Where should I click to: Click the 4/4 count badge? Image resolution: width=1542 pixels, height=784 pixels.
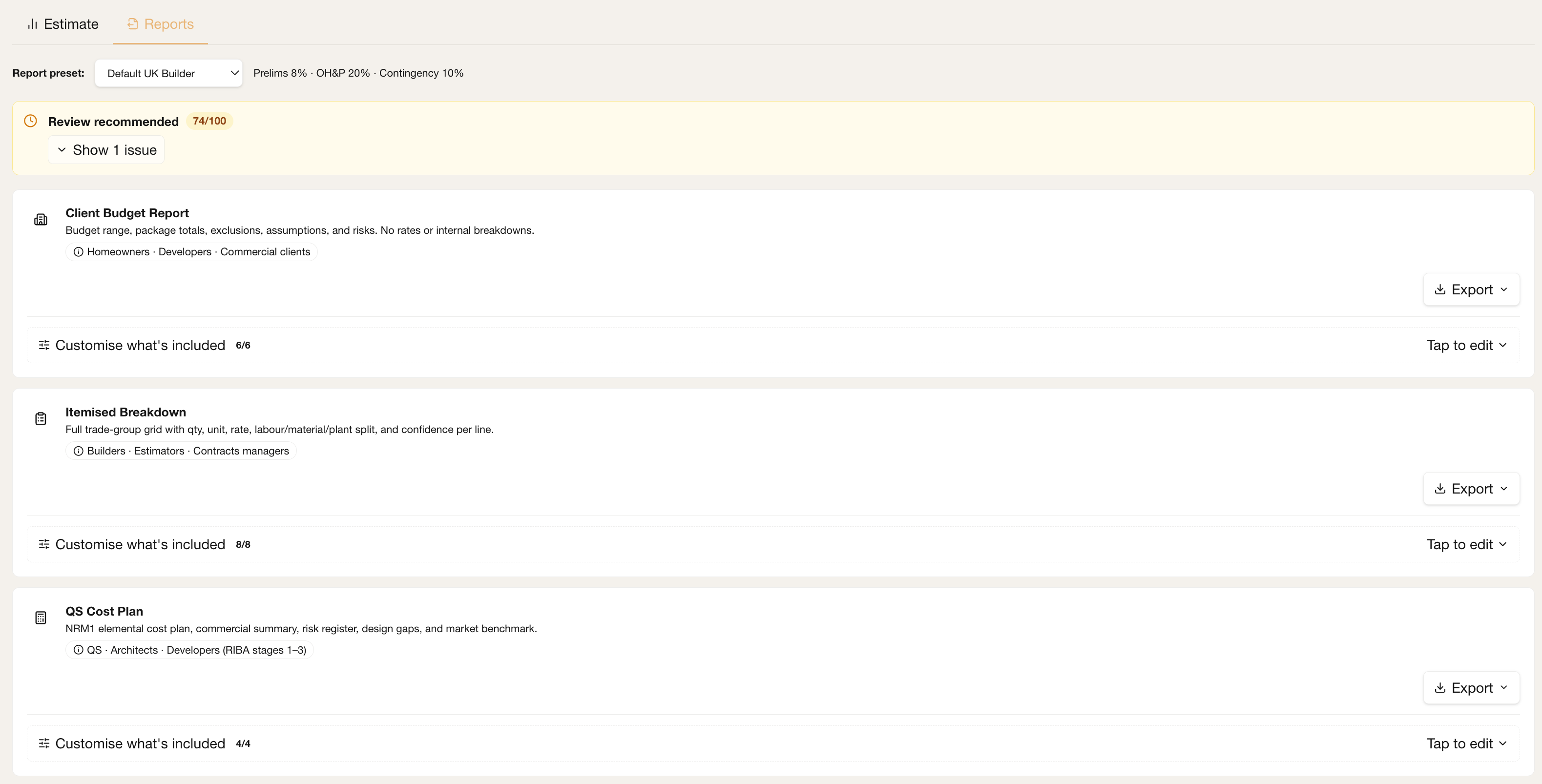click(243, 743)
